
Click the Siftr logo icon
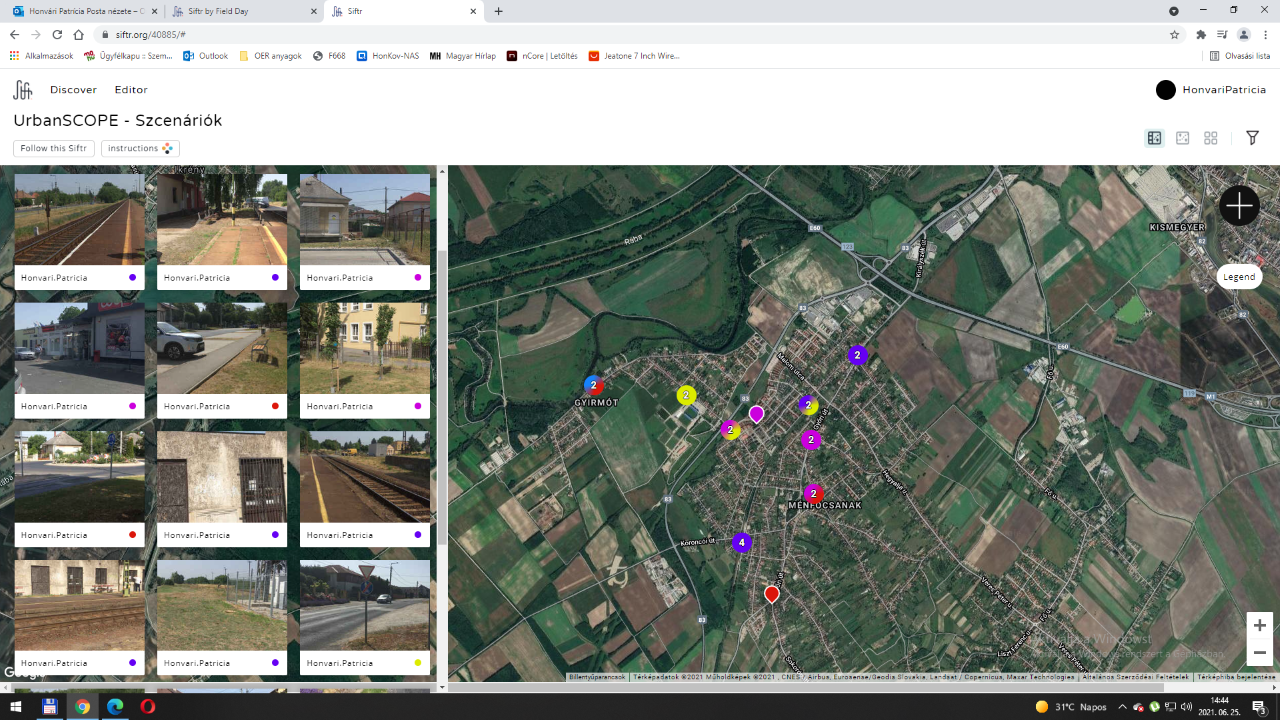pos(22,90)
